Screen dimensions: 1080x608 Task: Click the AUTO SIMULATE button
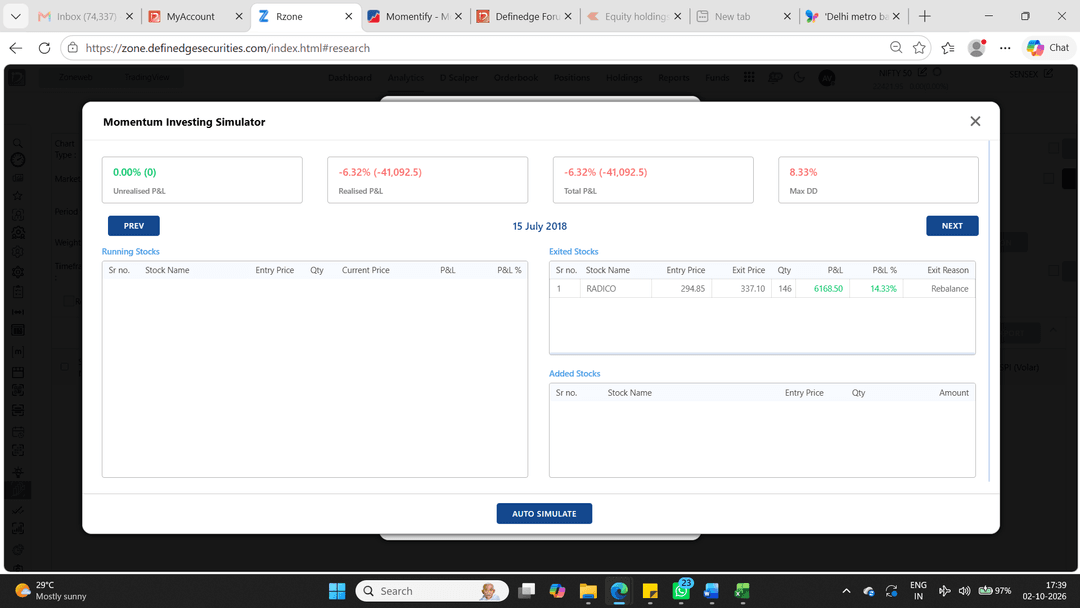tap(544, 514)
